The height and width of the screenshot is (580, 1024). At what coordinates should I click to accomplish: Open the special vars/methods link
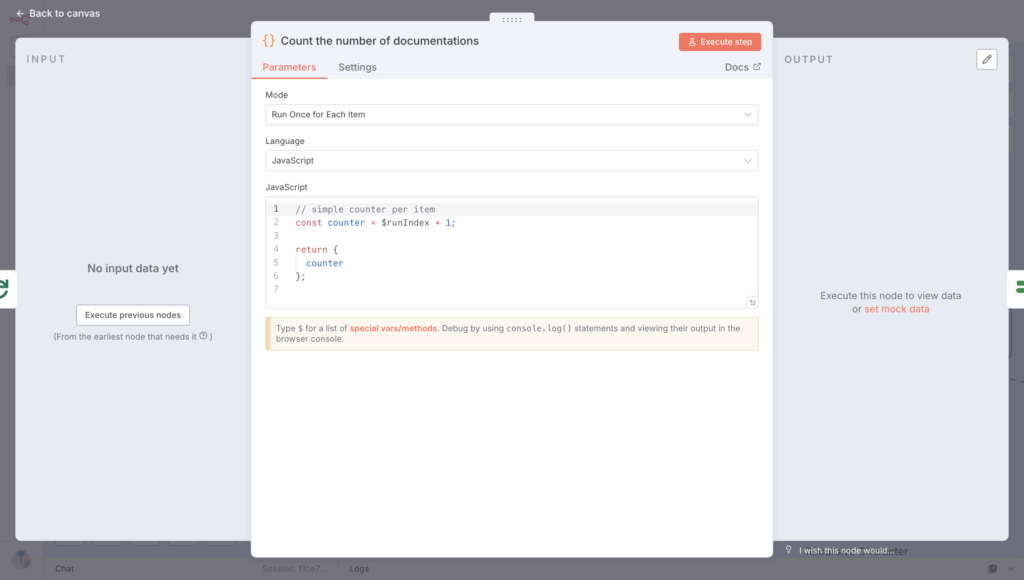(393, 328)
